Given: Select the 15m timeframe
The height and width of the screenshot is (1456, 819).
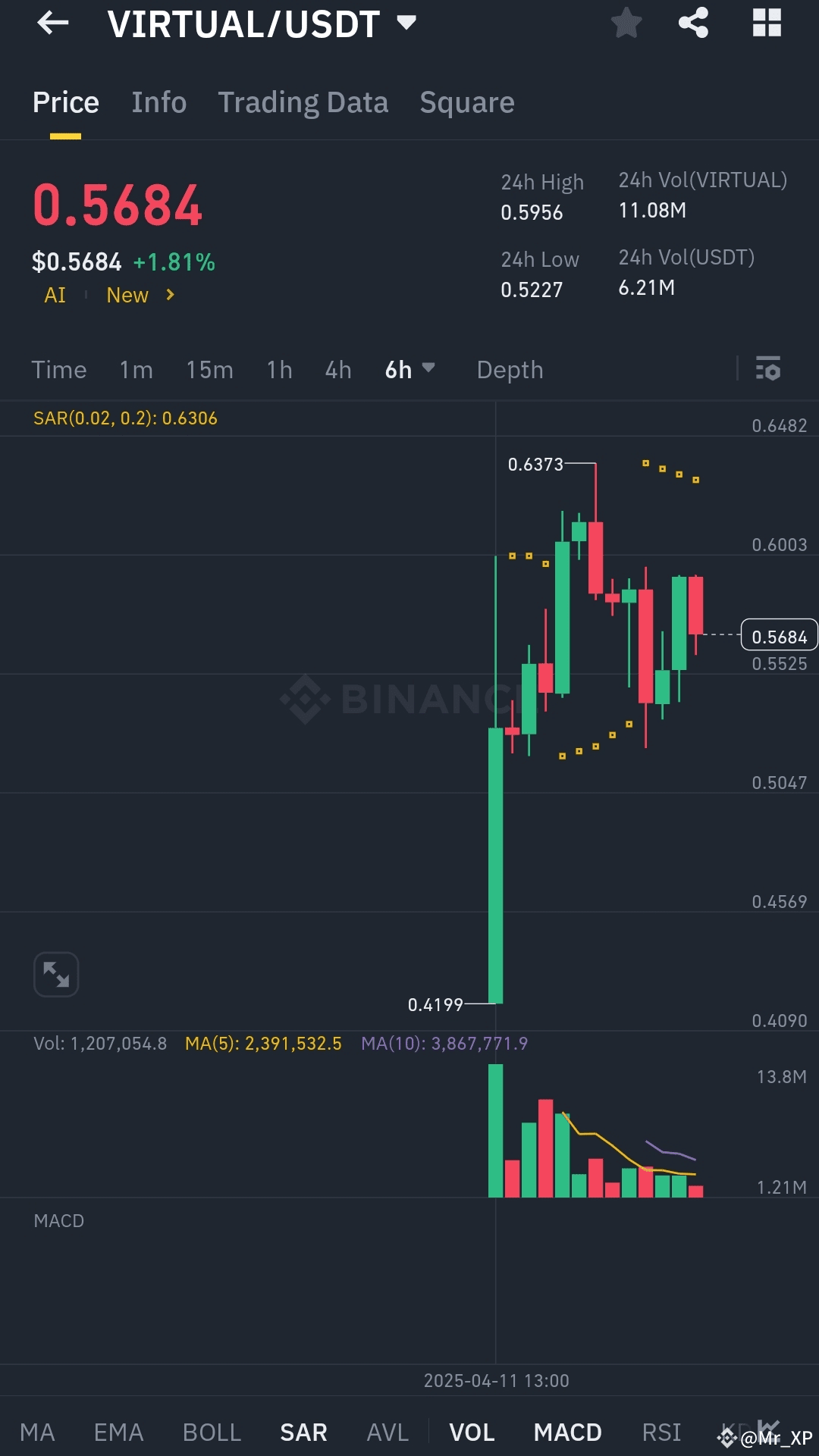Looking at the screenshot, I should [x=210, y=370].
